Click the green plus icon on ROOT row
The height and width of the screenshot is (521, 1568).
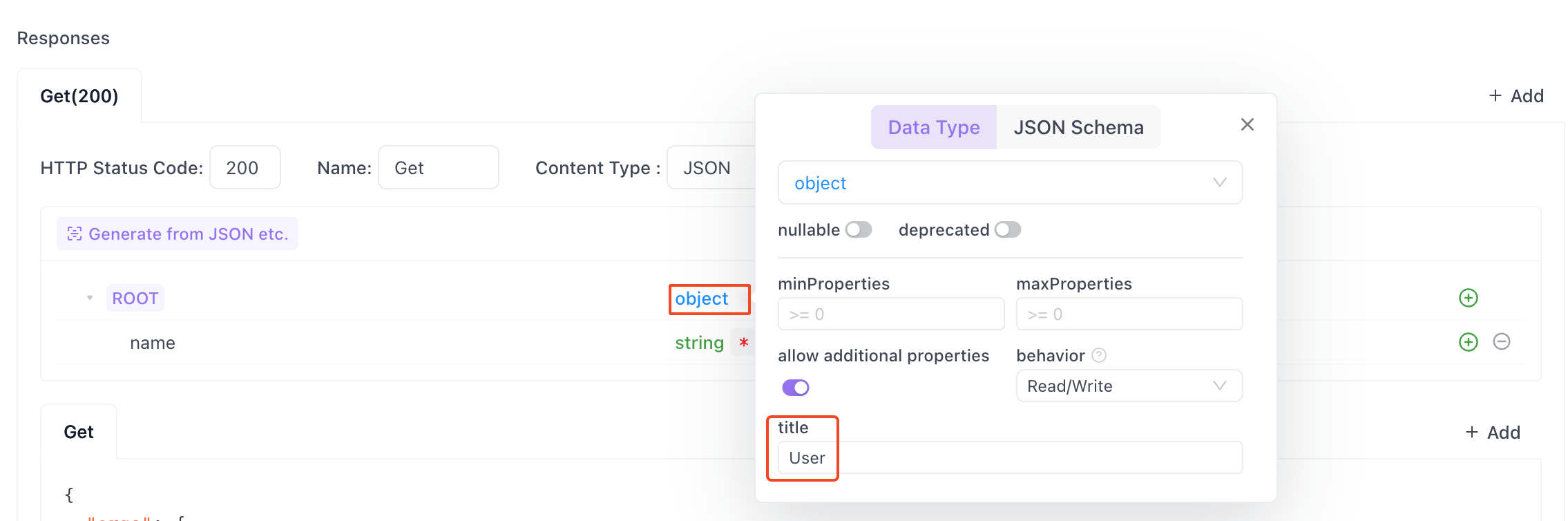1468,298
